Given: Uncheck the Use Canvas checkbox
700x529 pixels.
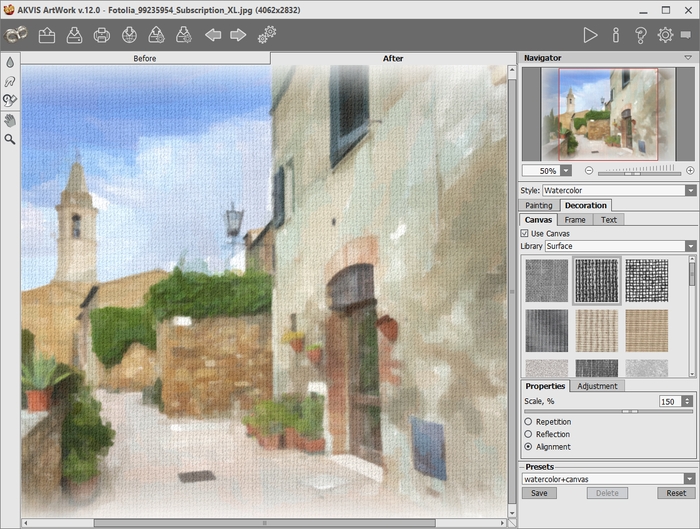Looking at the screenshot, I should pyautogui.click(x=526, y=233).
